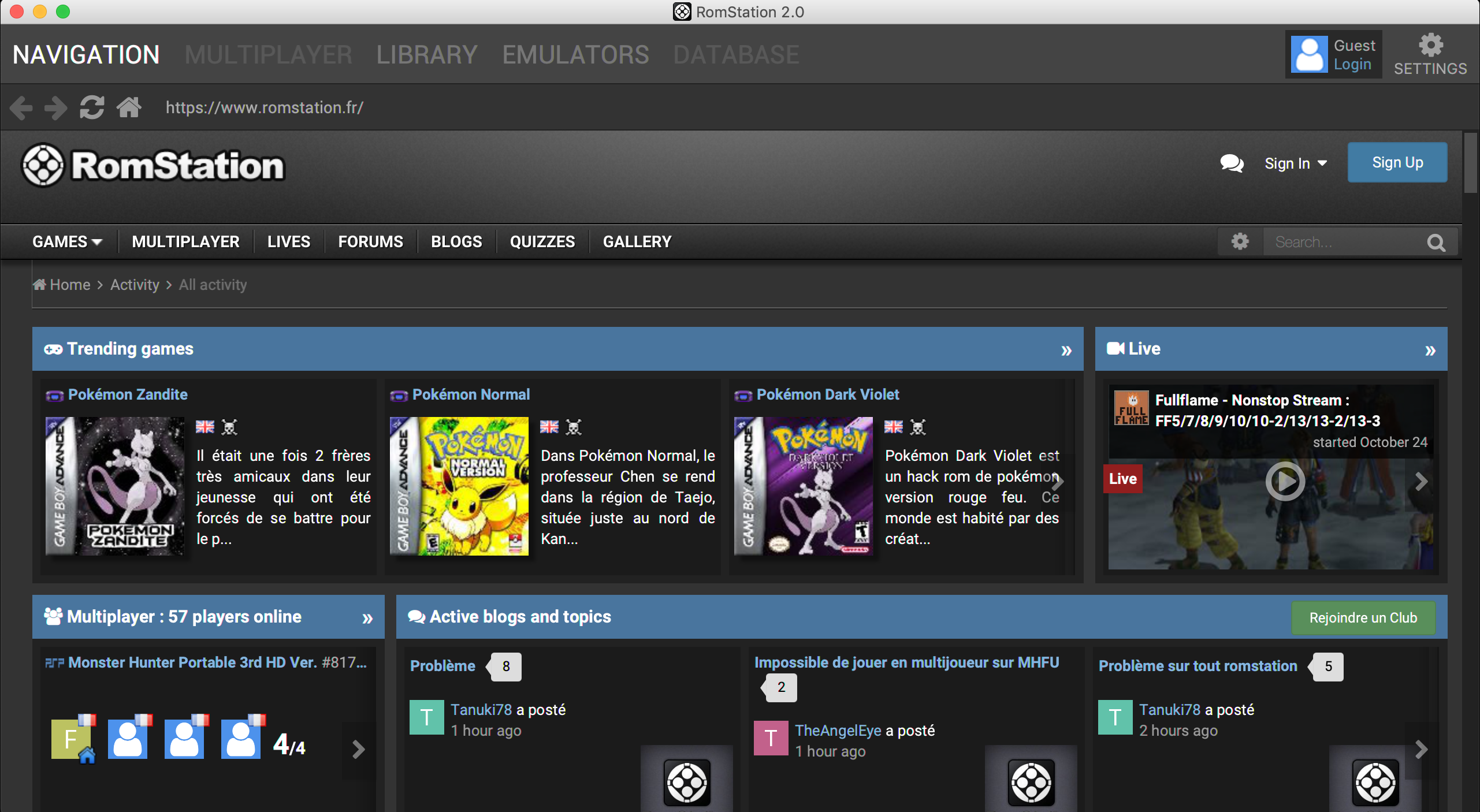Show next active topics with right chevron
Image resolution: width=1480 pixels, height=812 pixels.
1422,749
